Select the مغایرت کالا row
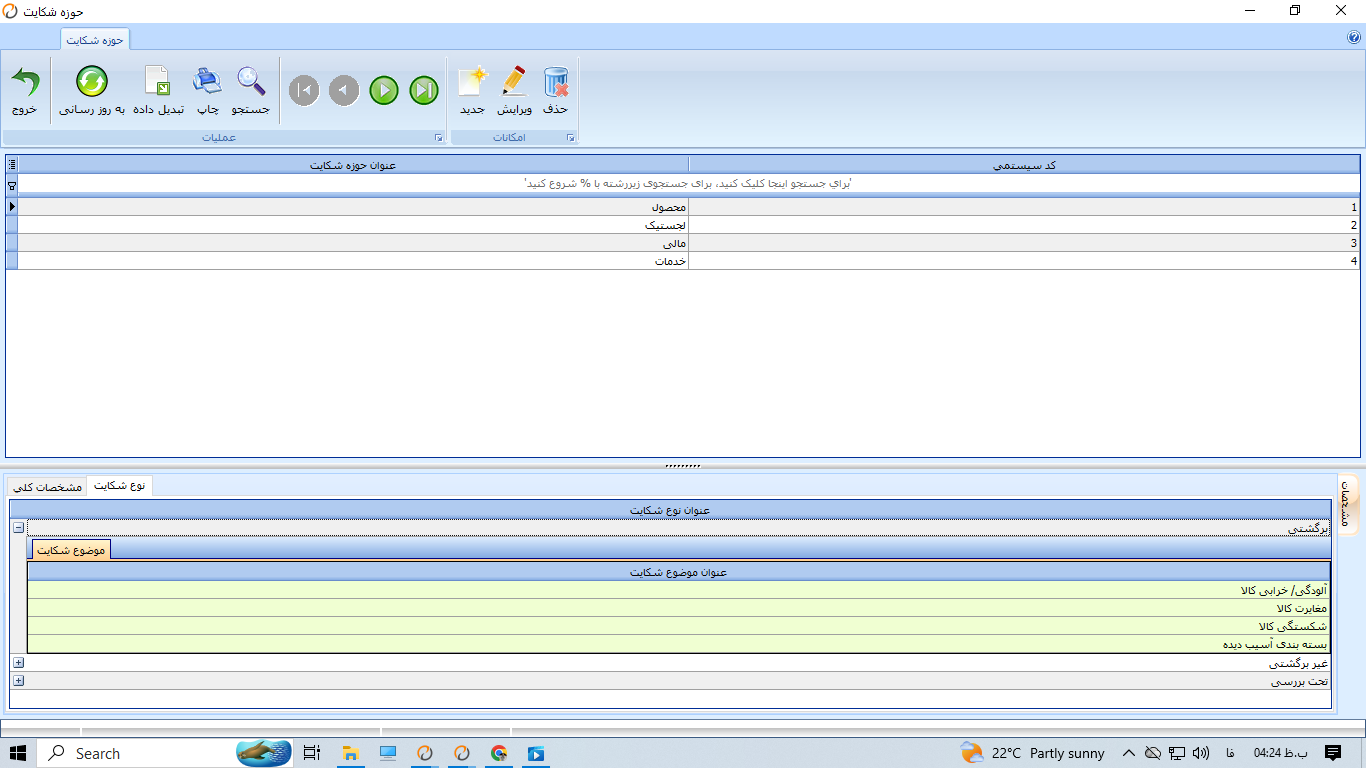This screenshot has height=768, width=1366. click(678, 608)
